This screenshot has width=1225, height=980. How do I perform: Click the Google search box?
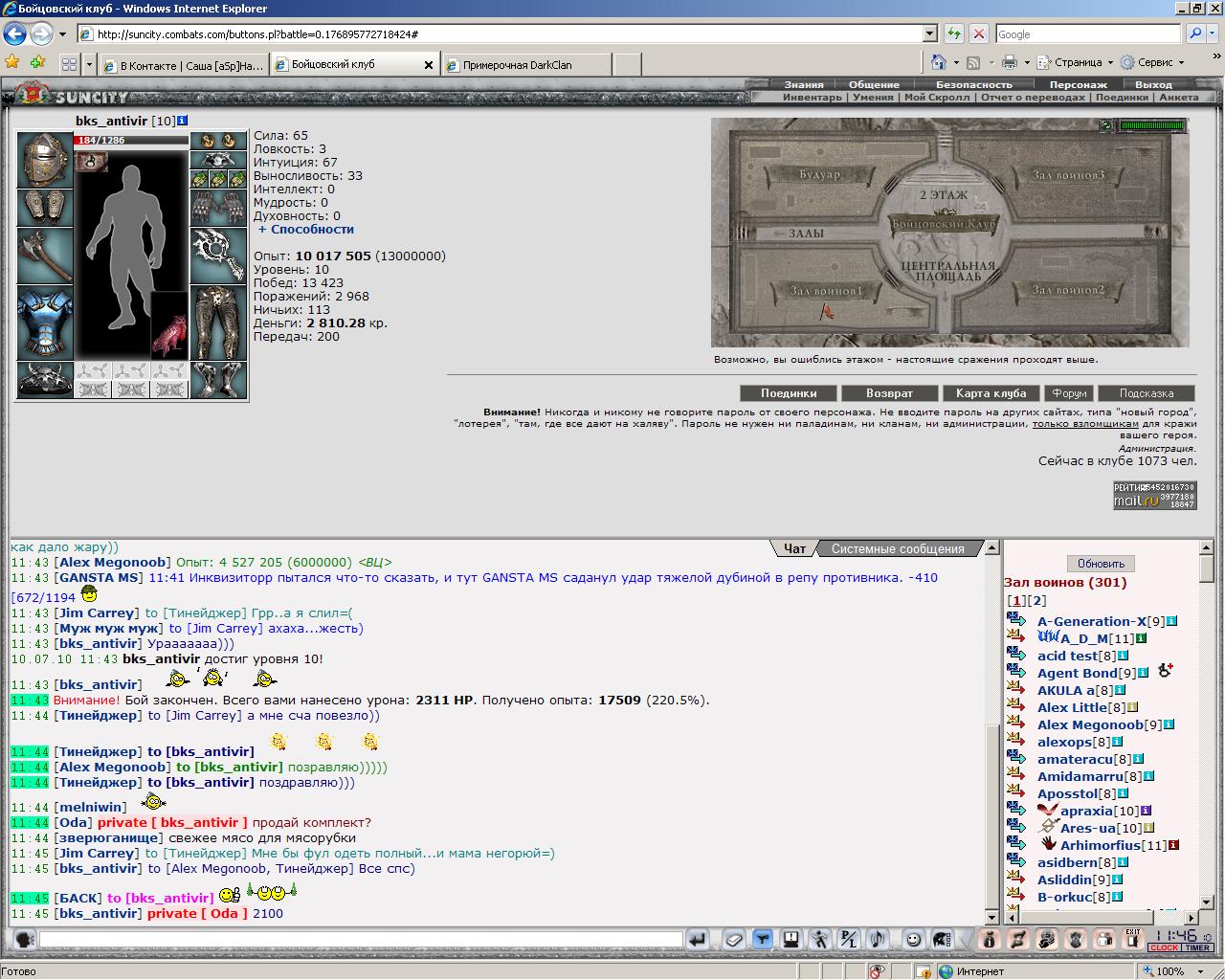click(1088, 33)
